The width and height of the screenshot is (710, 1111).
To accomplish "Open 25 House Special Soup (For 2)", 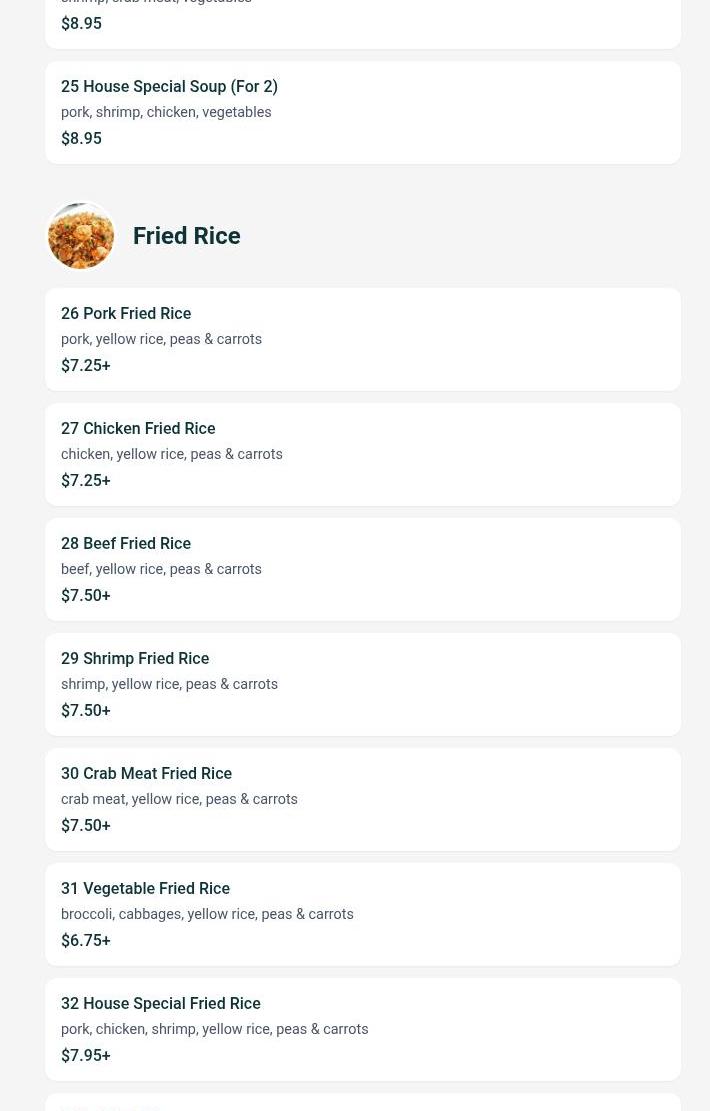I will [169, 87].
